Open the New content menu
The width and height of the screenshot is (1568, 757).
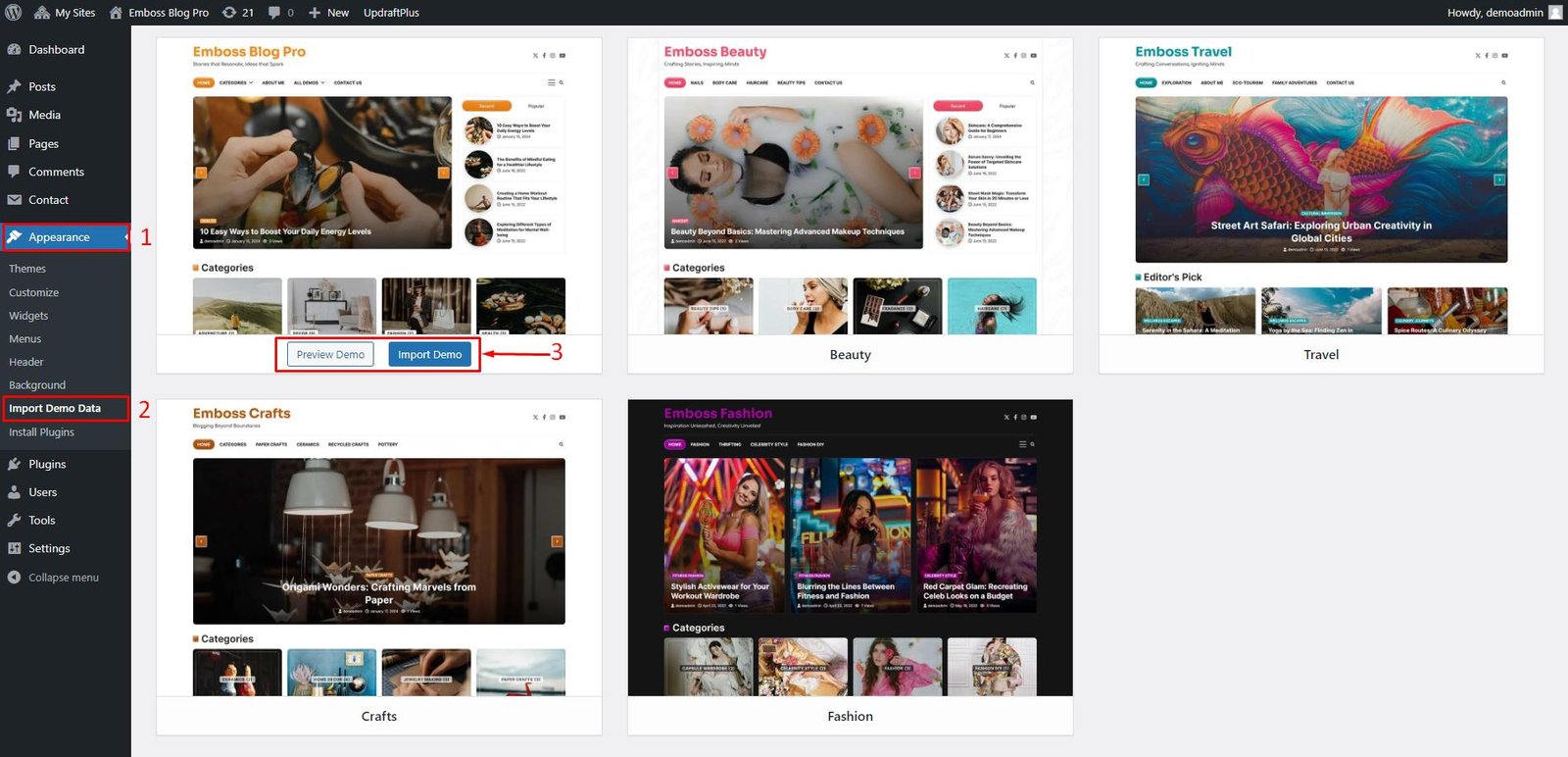click(328, 13)
